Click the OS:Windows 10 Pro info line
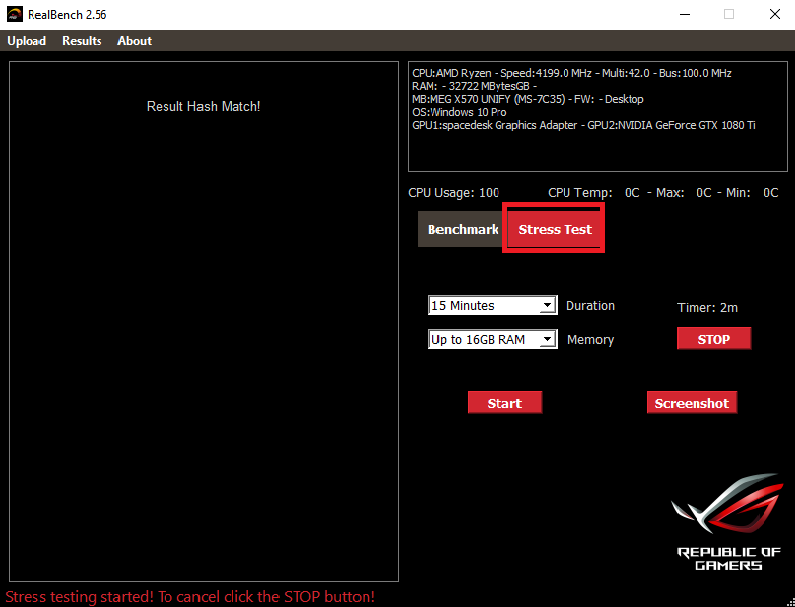 [x=459, y=112]
